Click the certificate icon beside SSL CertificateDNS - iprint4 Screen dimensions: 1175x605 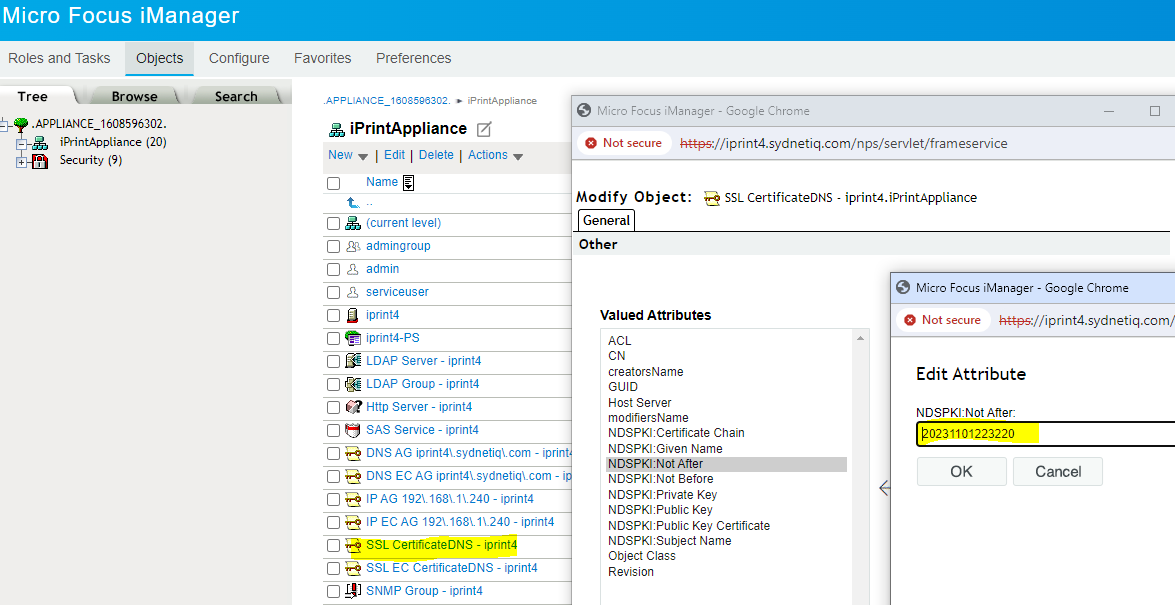353,544
